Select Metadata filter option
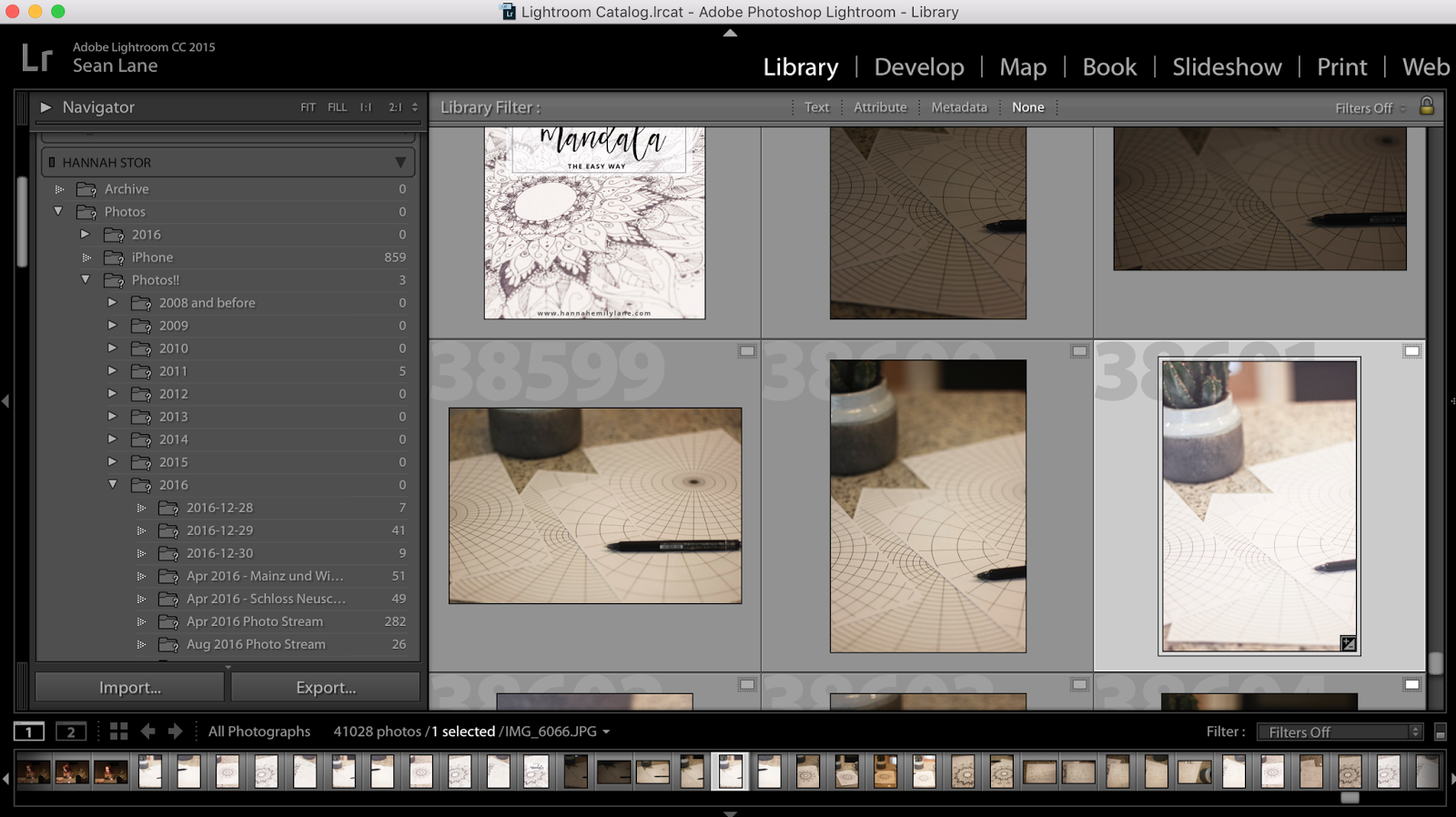This screenshot has height=817, width=1456. tap(958, 107)
